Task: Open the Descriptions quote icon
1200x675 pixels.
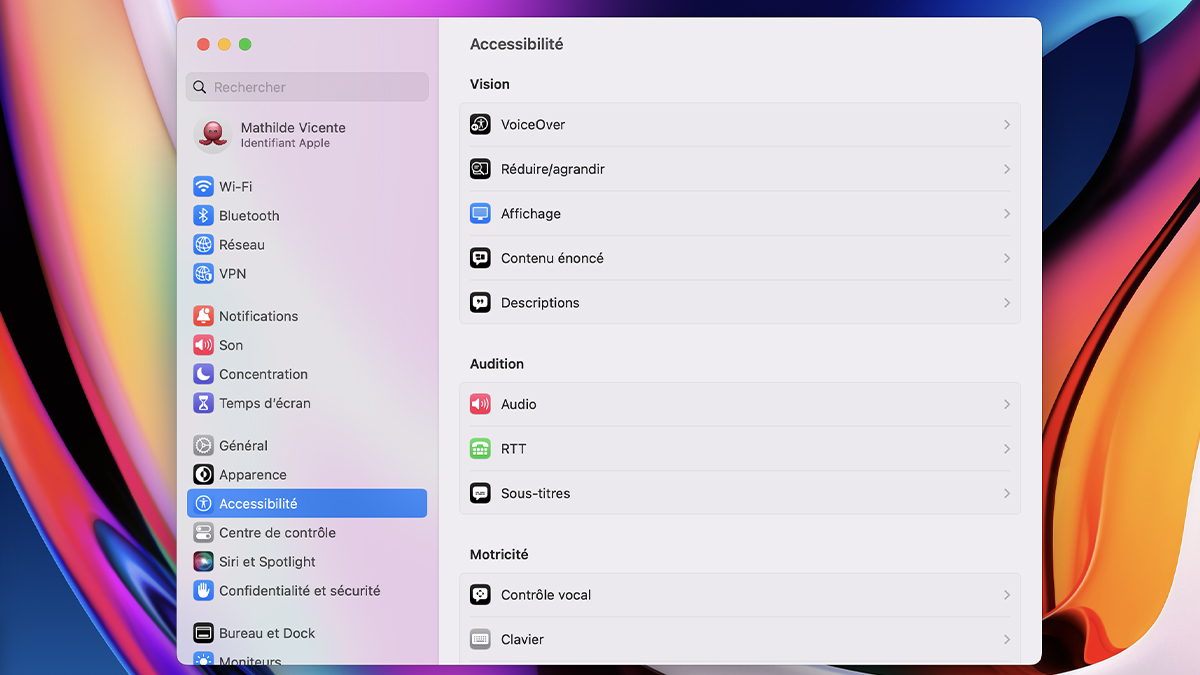Action: [x=480, y=303]
